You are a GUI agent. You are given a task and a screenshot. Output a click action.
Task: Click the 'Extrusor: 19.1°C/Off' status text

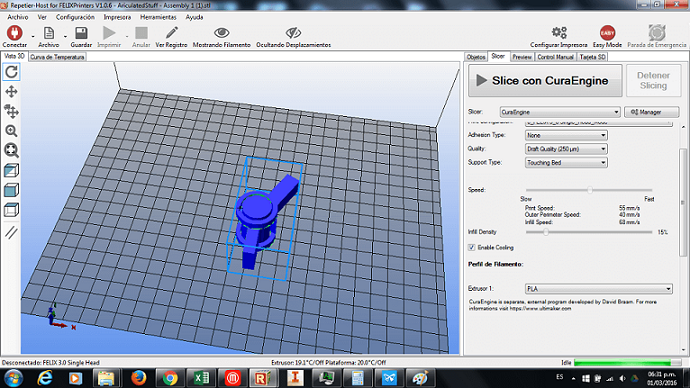[297, 363]
